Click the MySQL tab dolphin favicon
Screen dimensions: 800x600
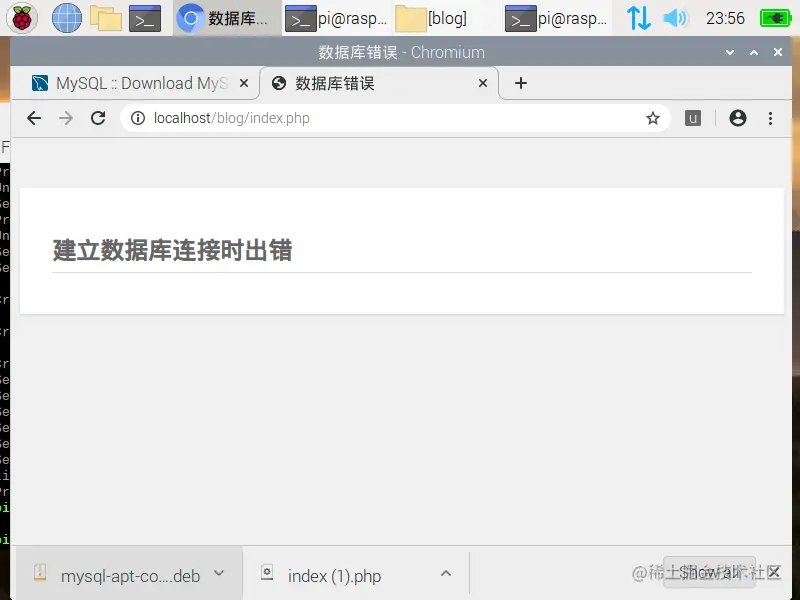click(x=40, y=83)
